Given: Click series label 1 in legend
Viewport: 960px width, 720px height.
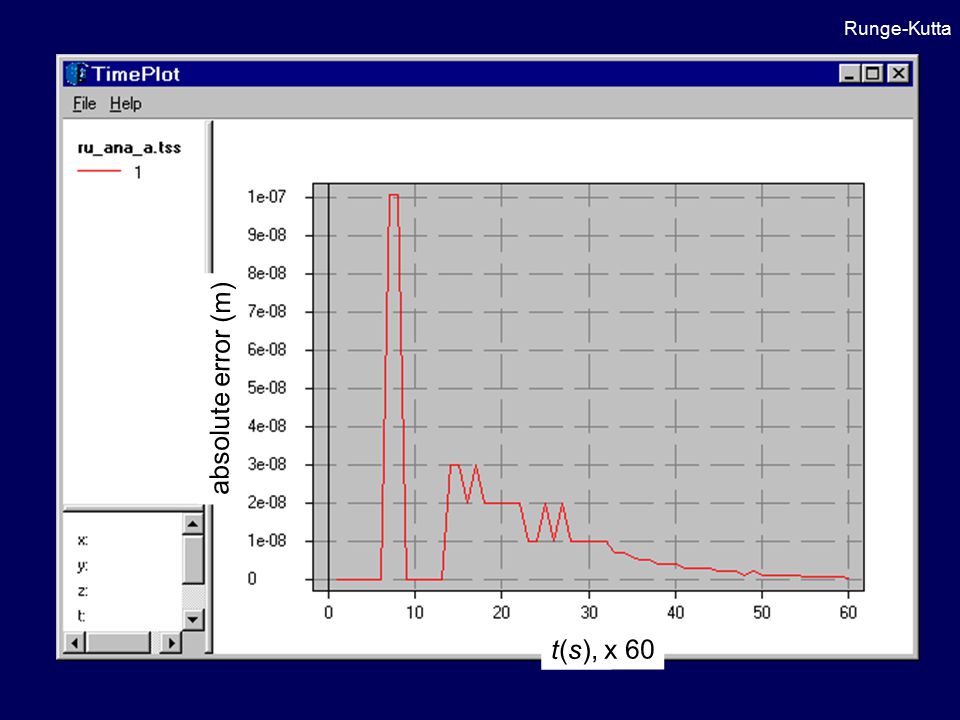Looking at the screenshot, I should click(x=138, y=172).
